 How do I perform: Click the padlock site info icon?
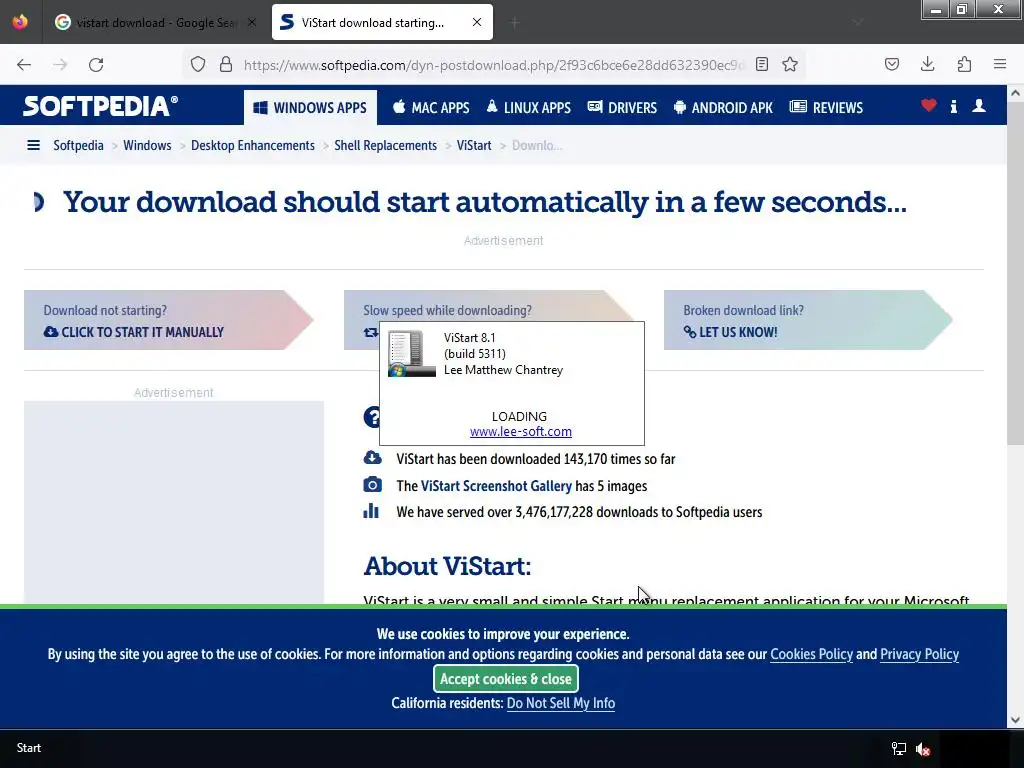pyautogui.click(x=226, y=65)
